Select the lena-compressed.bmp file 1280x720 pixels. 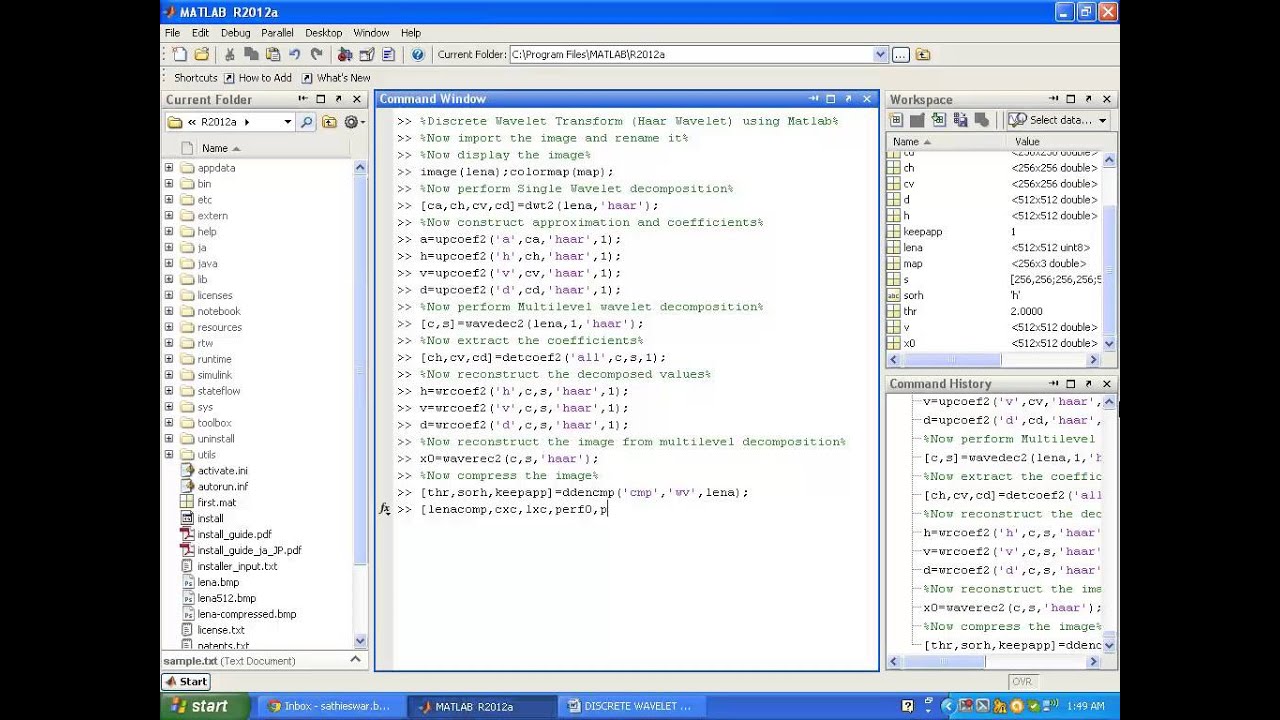(x=246, y=614)
